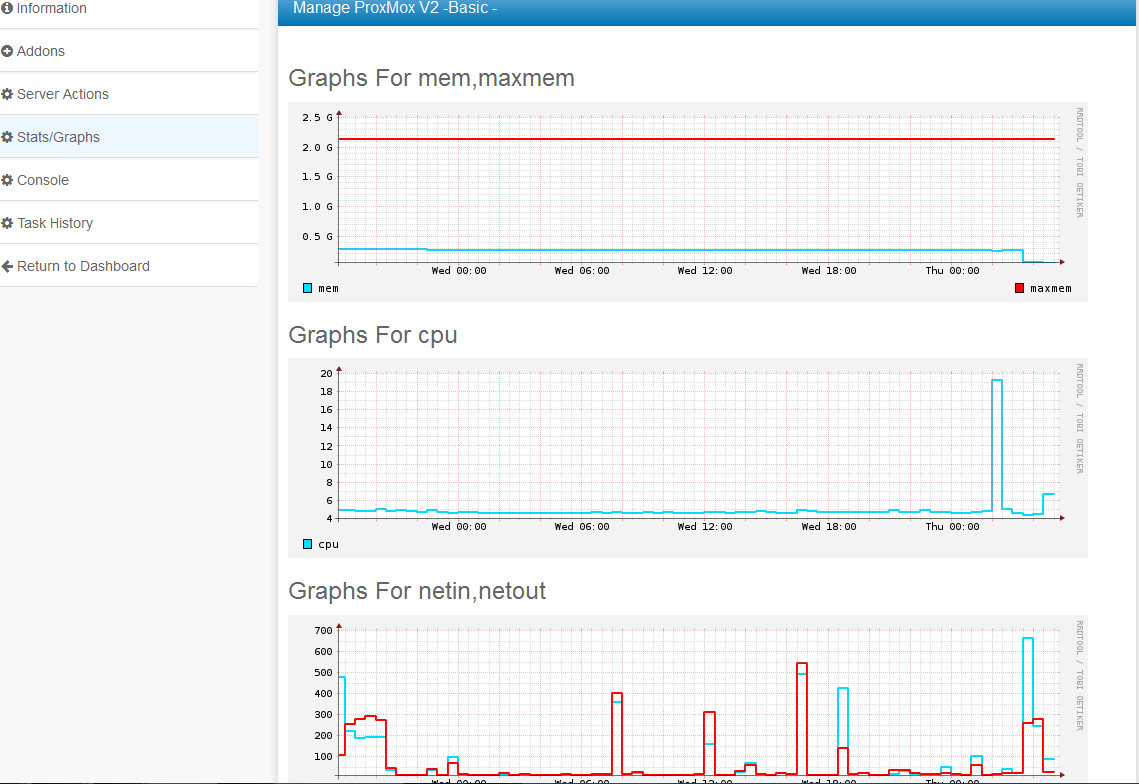The image size is (1139, 784).
Task: Click the back arrow icon beside Return to Dashboard
Action: pos(7,266)
